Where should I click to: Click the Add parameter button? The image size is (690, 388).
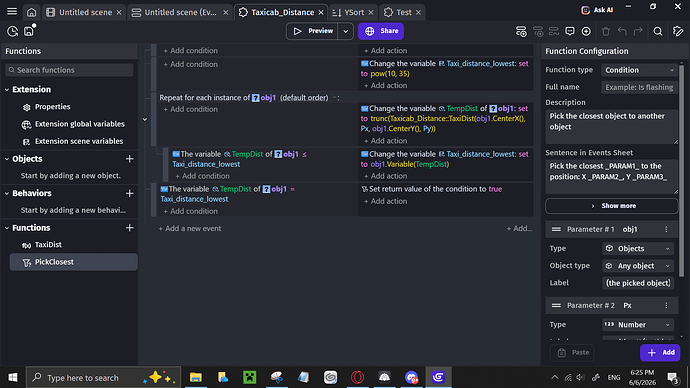point(660,352)
